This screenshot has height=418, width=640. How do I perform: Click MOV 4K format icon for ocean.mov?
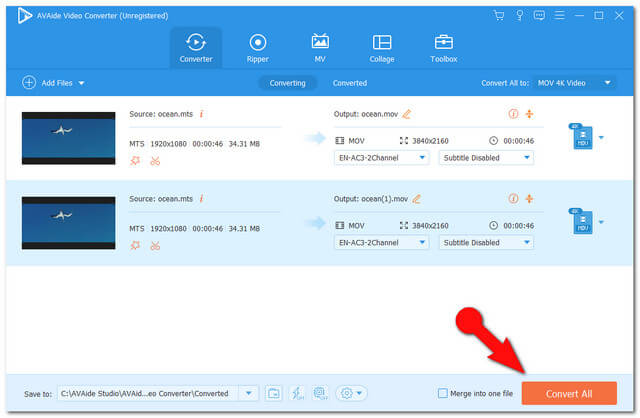pyautogui.click(x=581, y=137)
